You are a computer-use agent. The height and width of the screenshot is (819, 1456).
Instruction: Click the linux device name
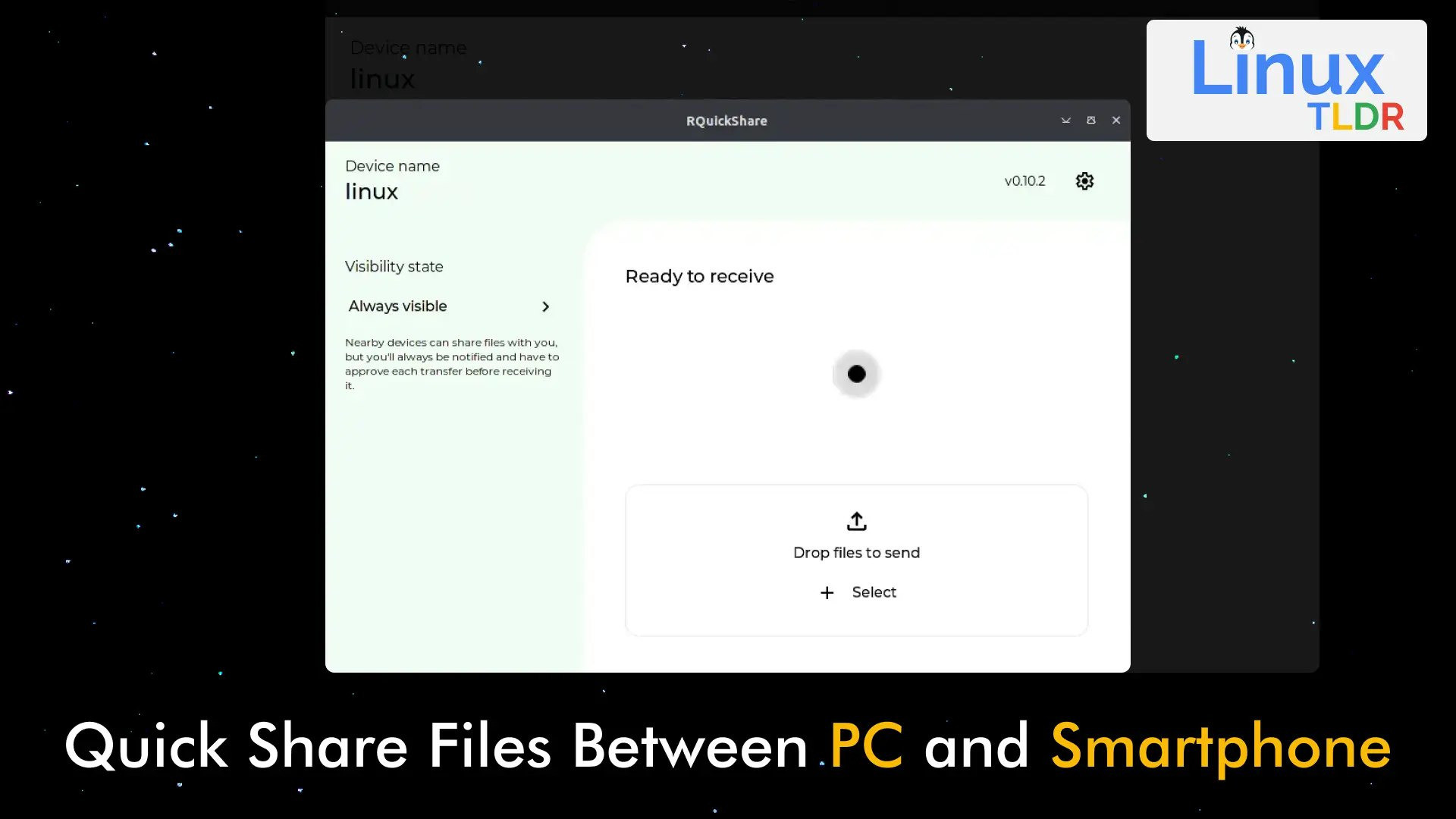(x=372, y=192)
